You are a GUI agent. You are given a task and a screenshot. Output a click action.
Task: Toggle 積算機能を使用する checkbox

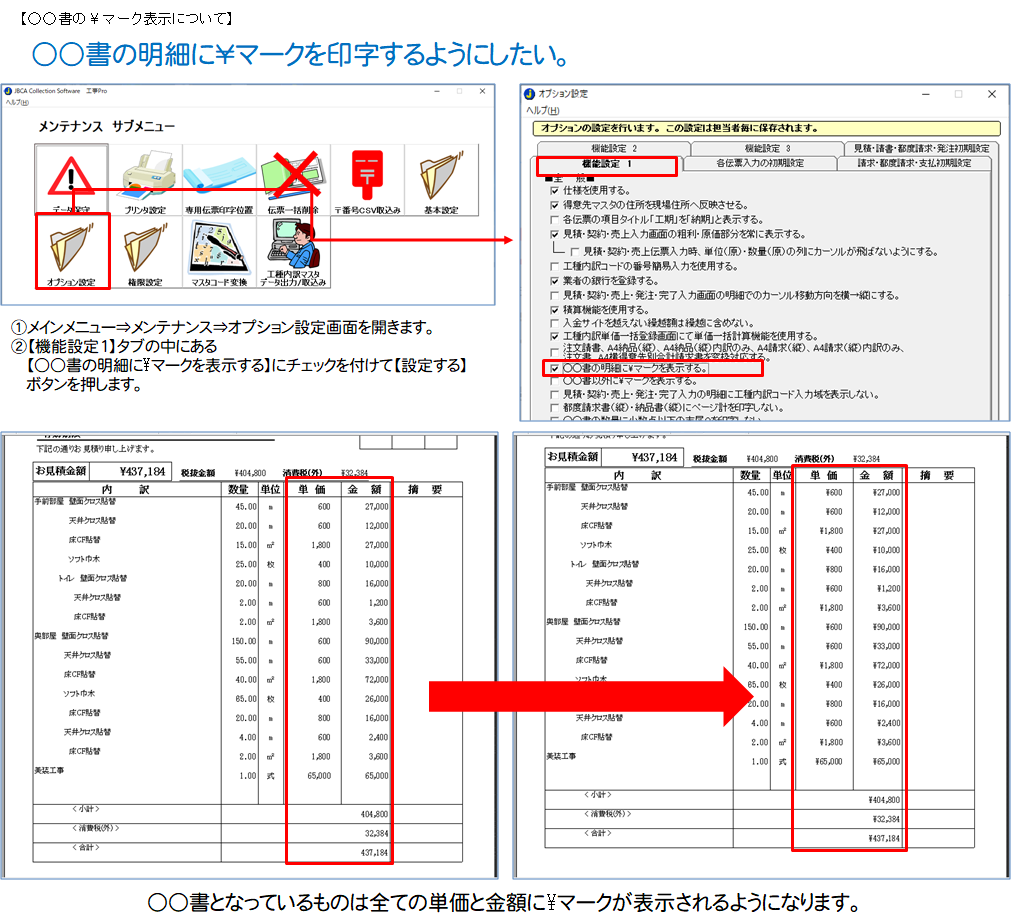click(x=555, y=310)
